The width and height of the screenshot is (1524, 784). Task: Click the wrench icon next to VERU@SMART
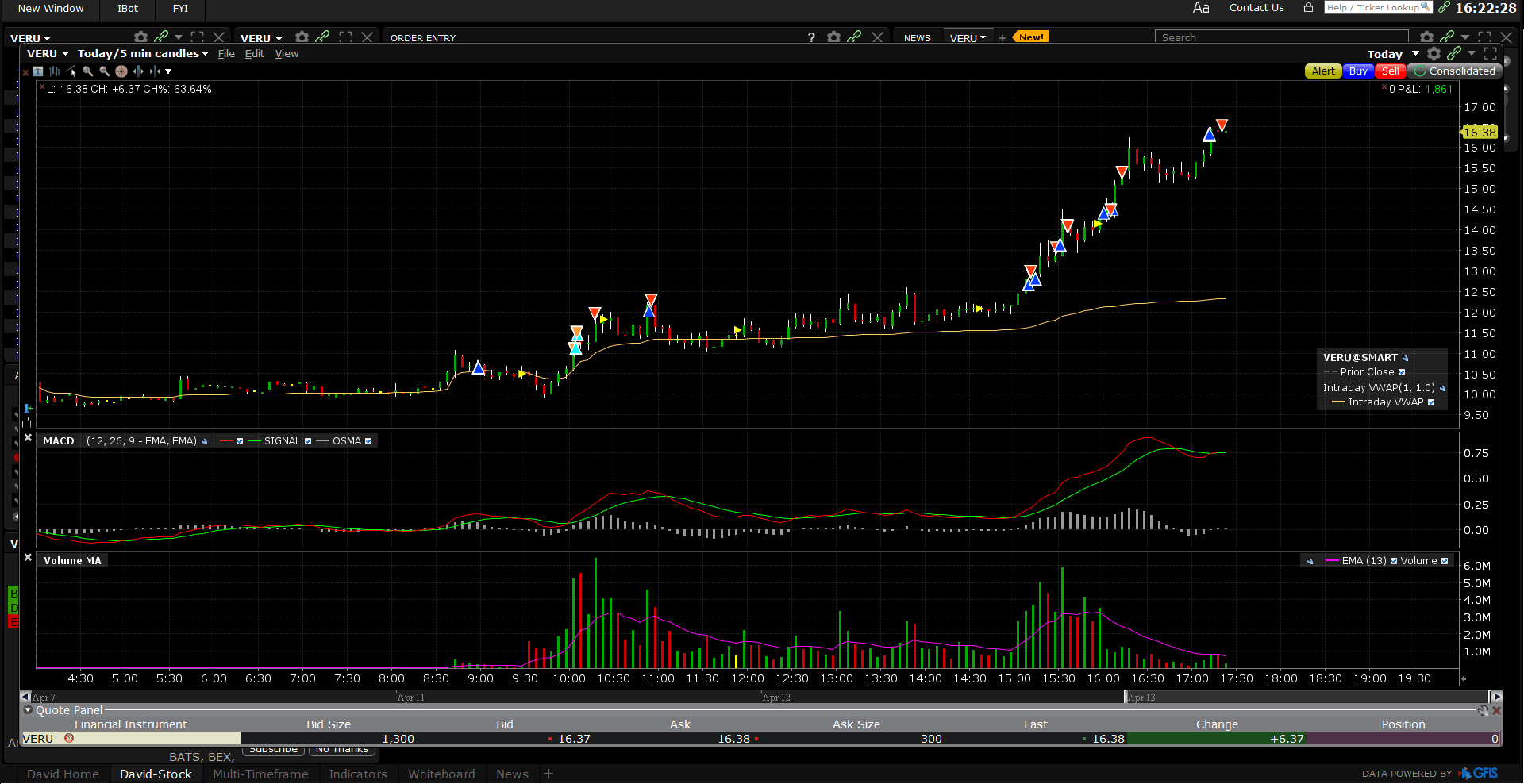[x=1405, y=359]
